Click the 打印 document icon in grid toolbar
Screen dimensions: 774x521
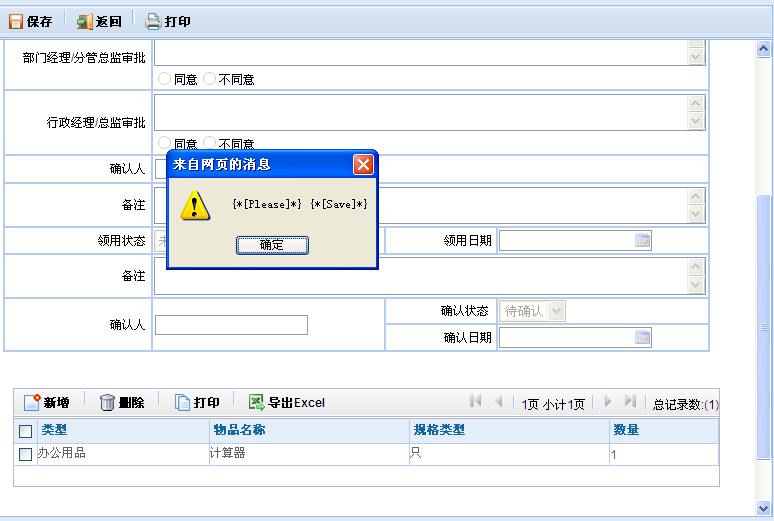182,402
